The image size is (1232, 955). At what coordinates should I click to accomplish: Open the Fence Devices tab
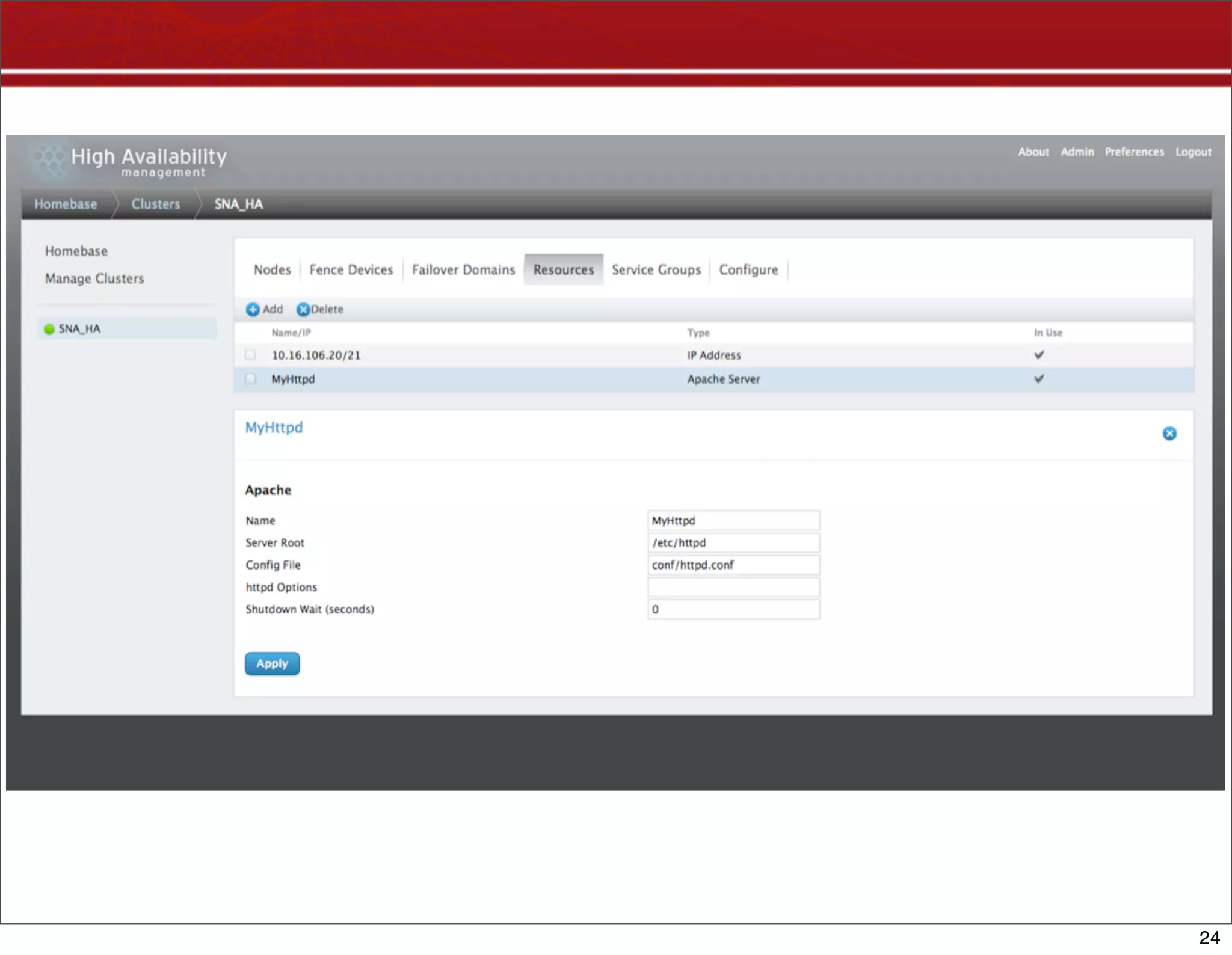pos(351,270)
